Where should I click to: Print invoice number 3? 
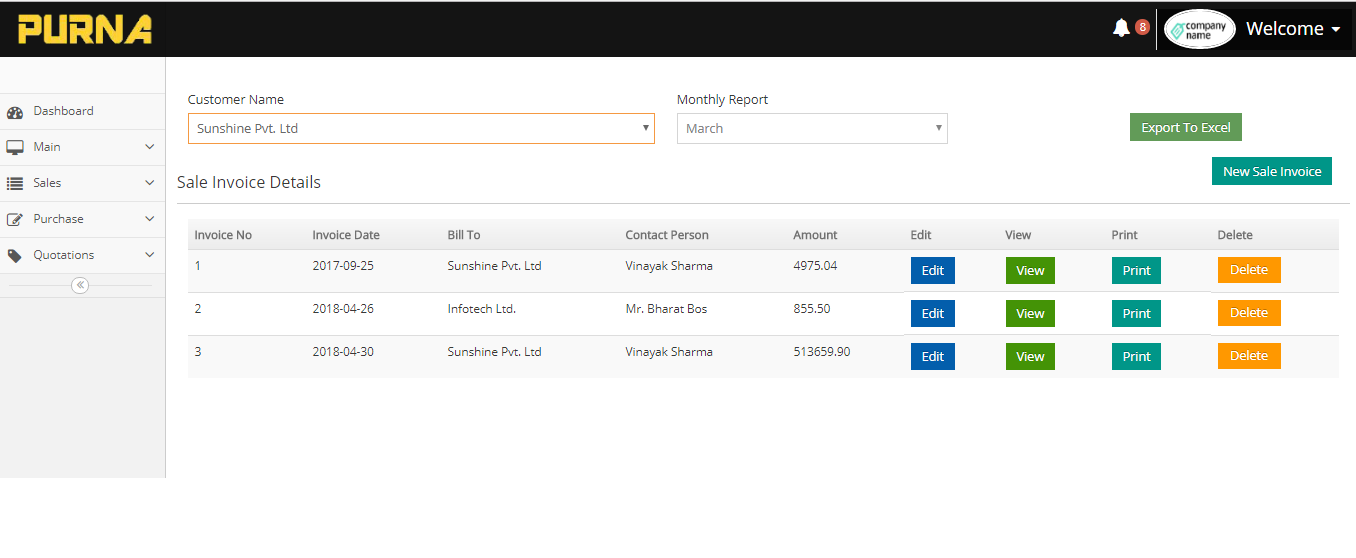coord(1136,357)
